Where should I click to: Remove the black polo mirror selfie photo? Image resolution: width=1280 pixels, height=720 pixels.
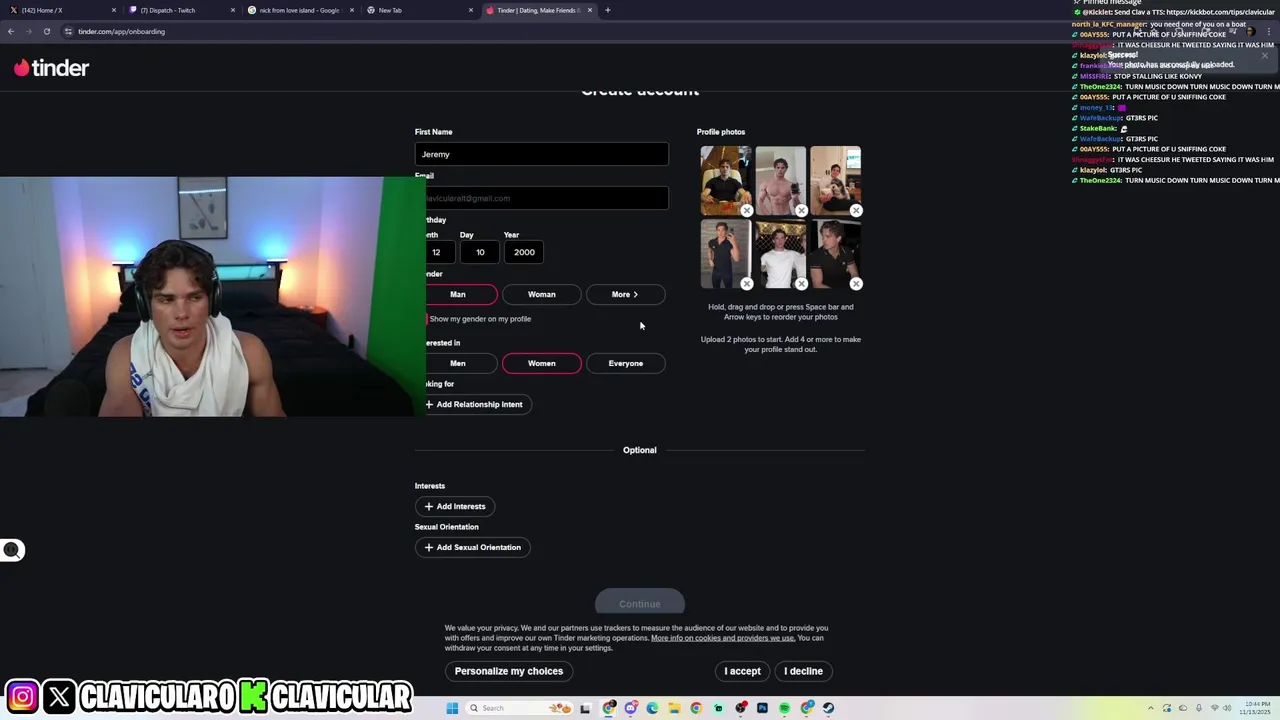(747, 284)
